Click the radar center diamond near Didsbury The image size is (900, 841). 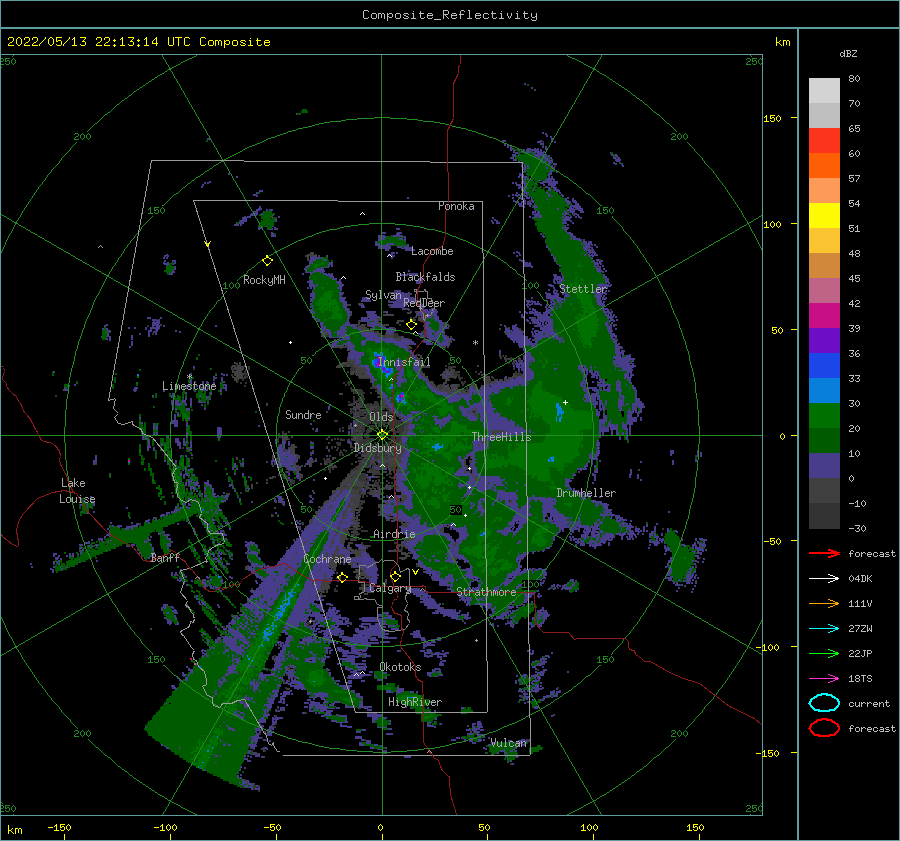[x=382, y=435]
